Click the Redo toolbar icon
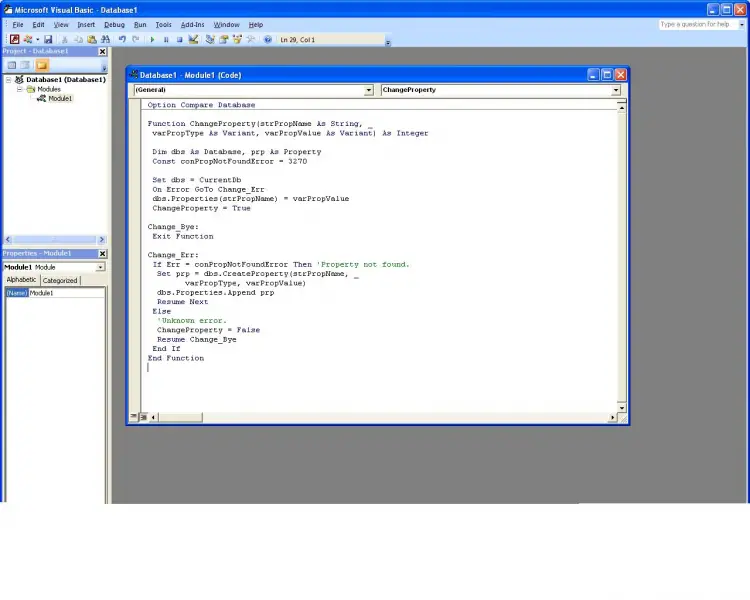The image size is (750, 600). (136, 39)
